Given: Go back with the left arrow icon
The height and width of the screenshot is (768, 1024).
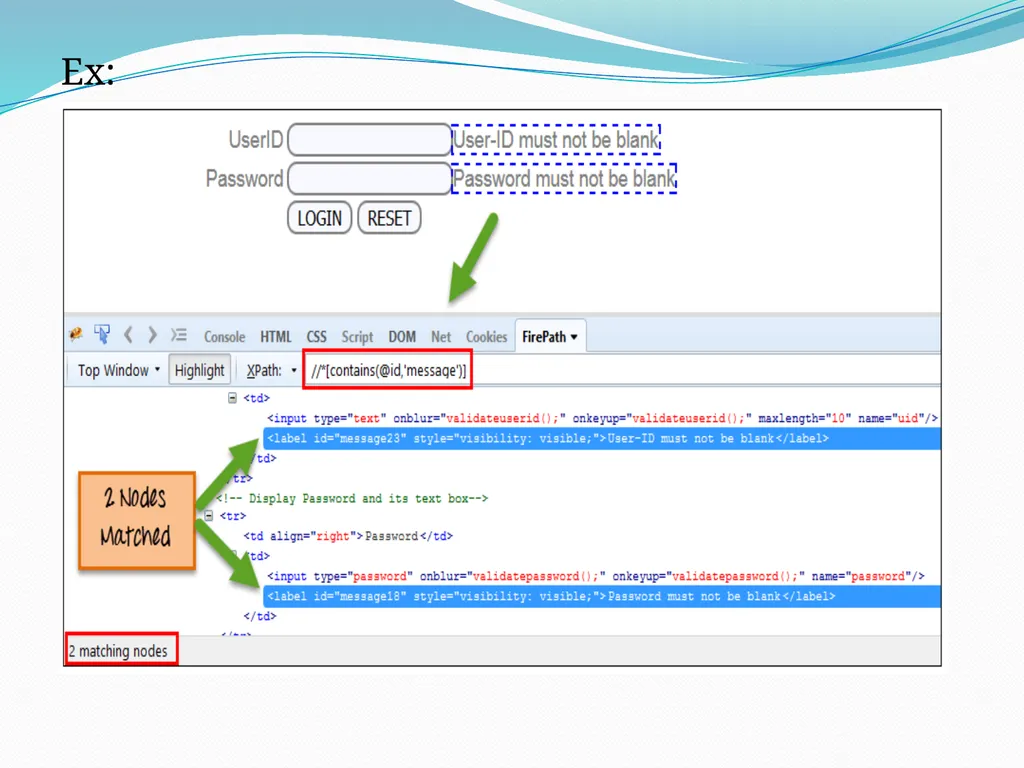Looking at the screenshot, I should (128, 335).
